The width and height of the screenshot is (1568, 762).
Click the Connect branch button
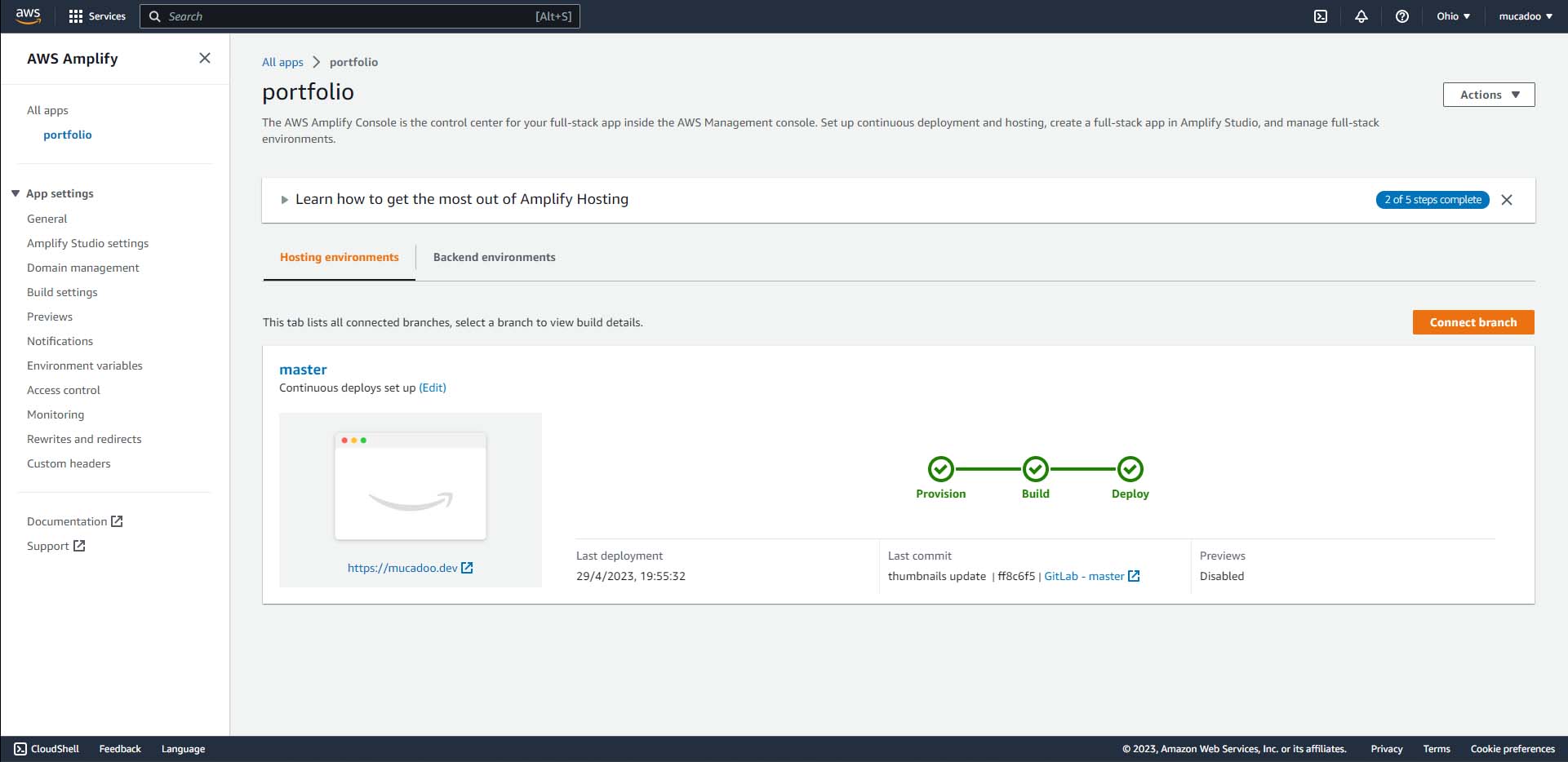(x=1473, y=322)
